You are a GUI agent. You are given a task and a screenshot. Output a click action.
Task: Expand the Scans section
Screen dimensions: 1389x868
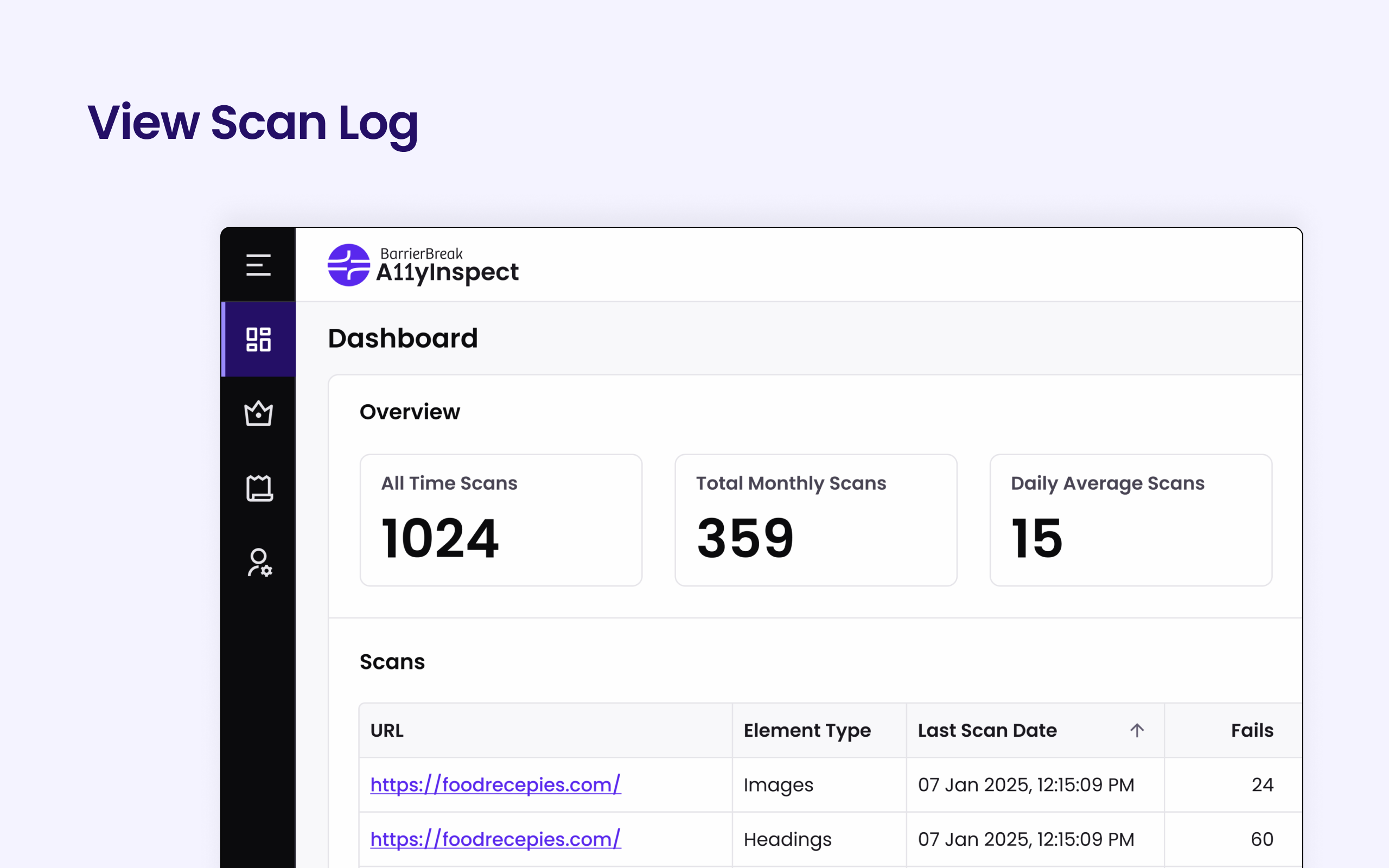point(393,661)
